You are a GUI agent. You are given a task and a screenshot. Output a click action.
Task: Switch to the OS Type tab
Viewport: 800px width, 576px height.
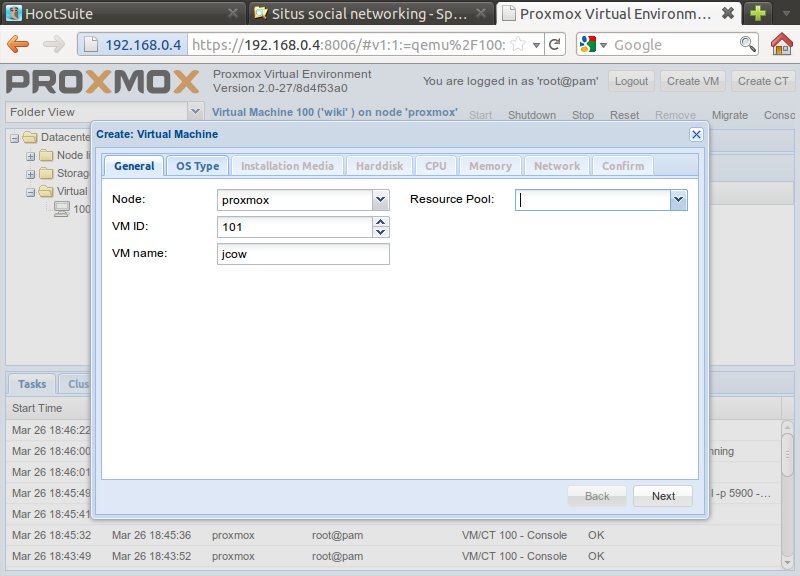[x=197, y=166]
